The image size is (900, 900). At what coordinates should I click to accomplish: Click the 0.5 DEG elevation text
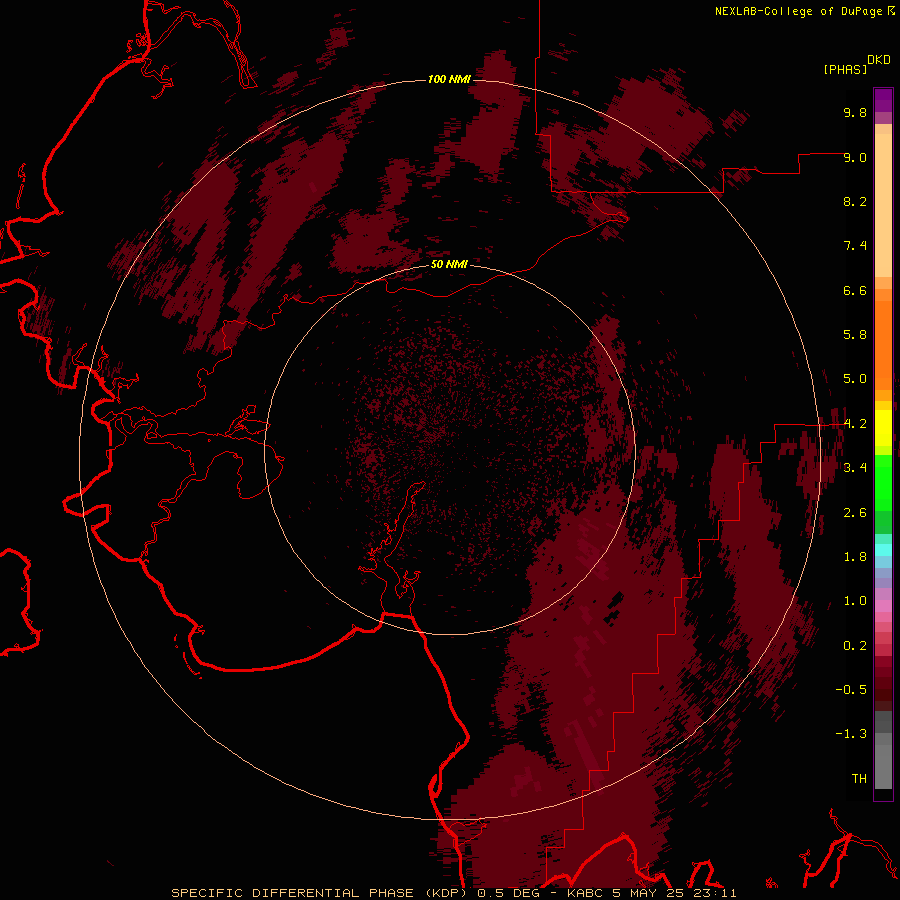515,893
